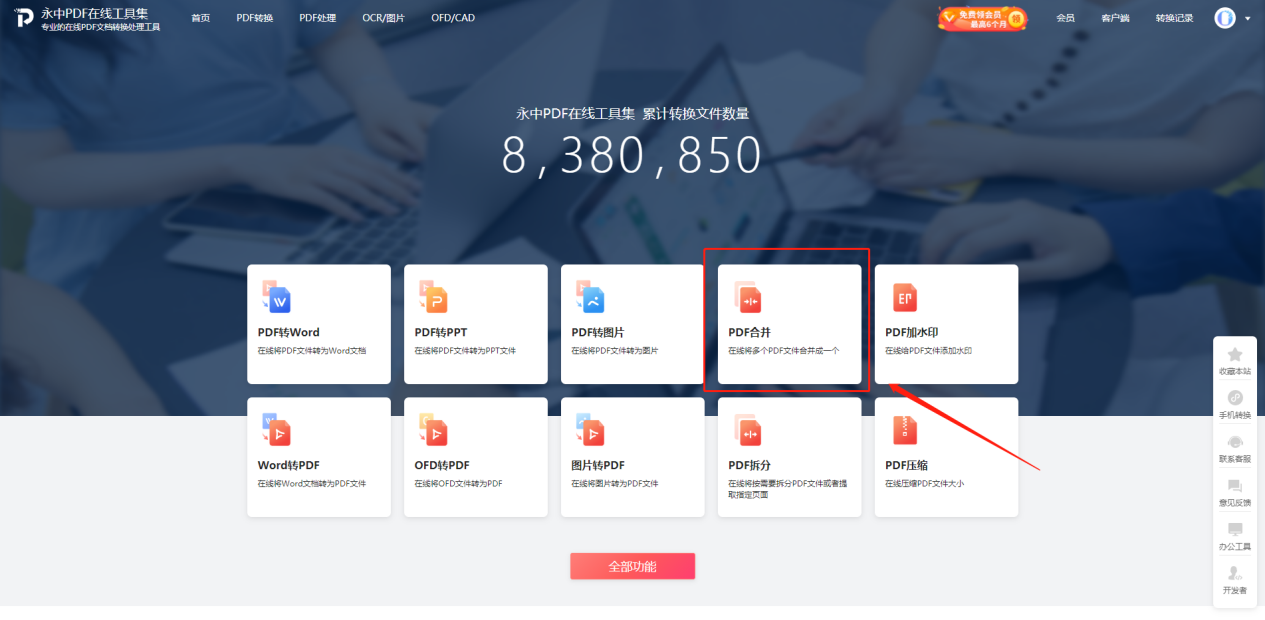Click the 免费领会员 promo banner
1265x620 pixels.
tap(982, 18)
